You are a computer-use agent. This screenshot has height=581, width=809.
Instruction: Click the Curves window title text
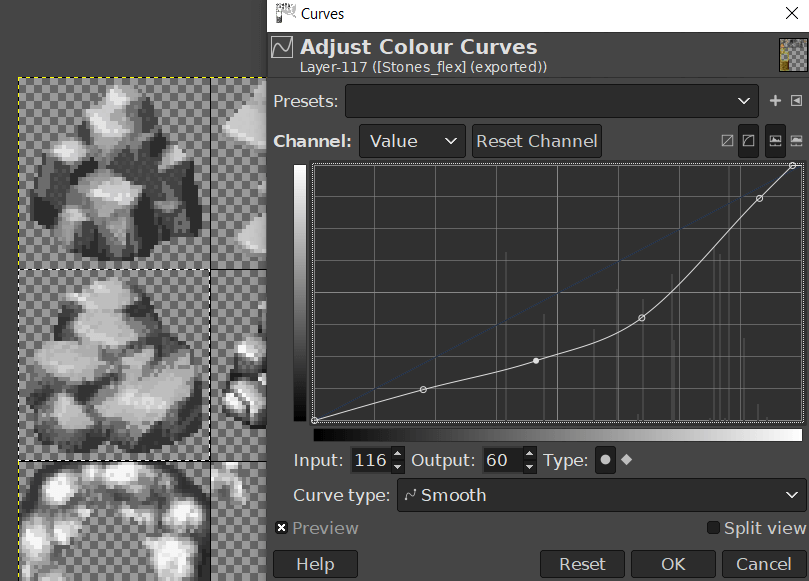324,14
